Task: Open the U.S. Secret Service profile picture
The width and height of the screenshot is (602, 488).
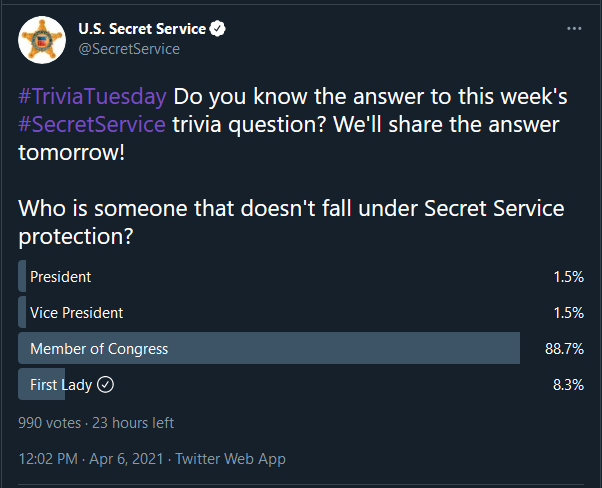Action: pos(42,40)
